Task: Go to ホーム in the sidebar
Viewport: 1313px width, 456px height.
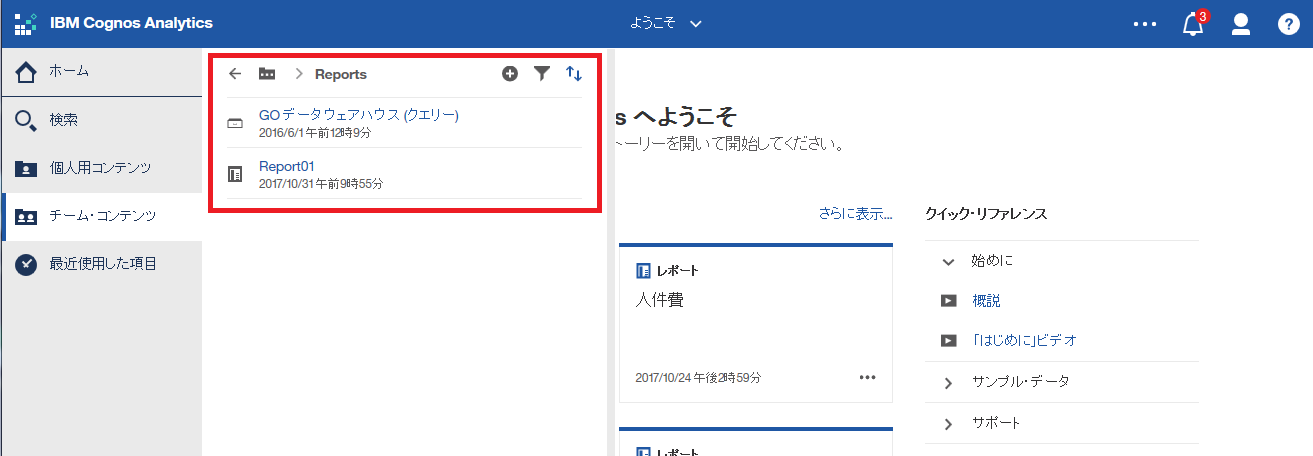Action: coord(101,71)
